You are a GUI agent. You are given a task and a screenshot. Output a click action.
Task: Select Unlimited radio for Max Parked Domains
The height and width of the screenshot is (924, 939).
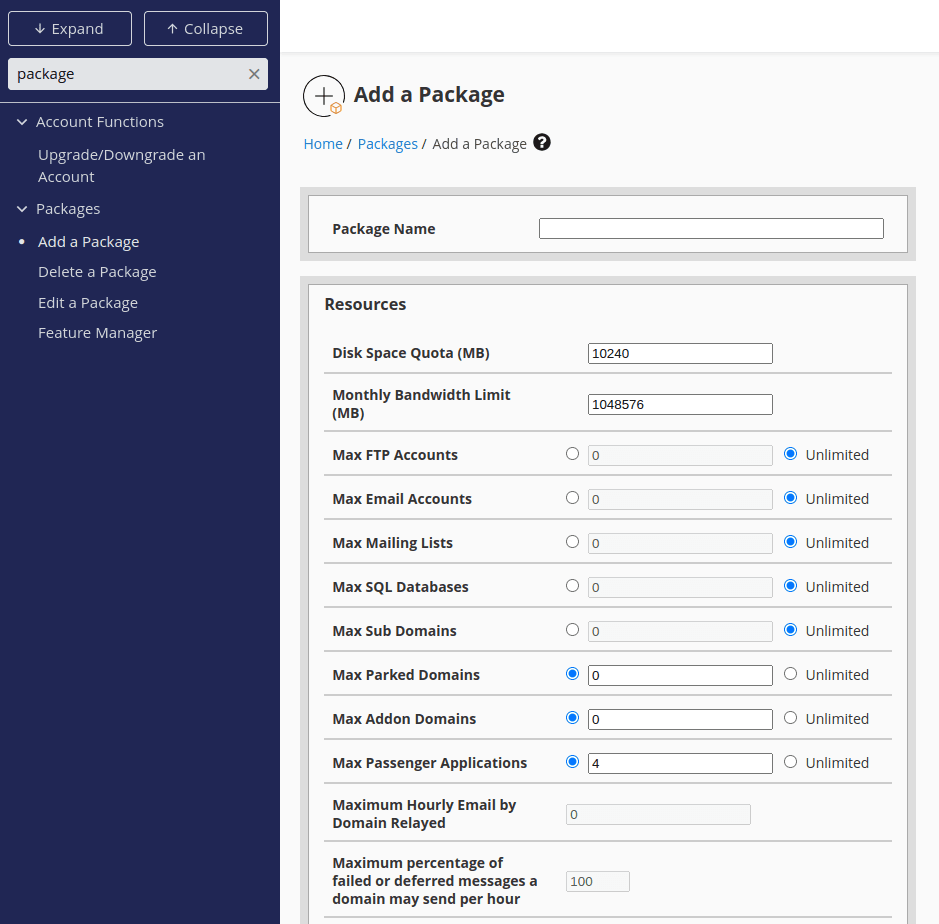(790, 674)
